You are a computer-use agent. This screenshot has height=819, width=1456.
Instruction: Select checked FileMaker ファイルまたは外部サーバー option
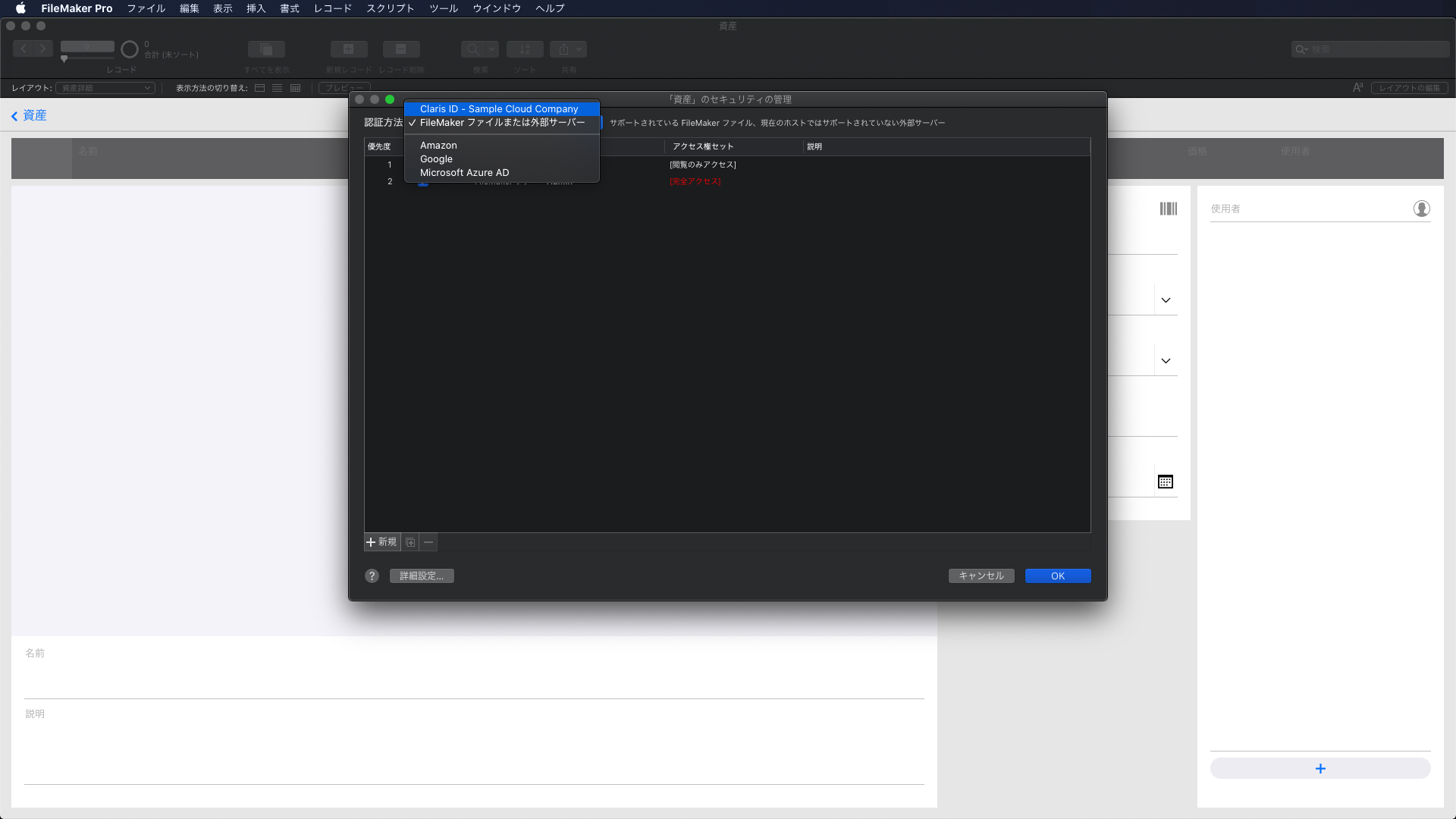(x=502, y=123)
